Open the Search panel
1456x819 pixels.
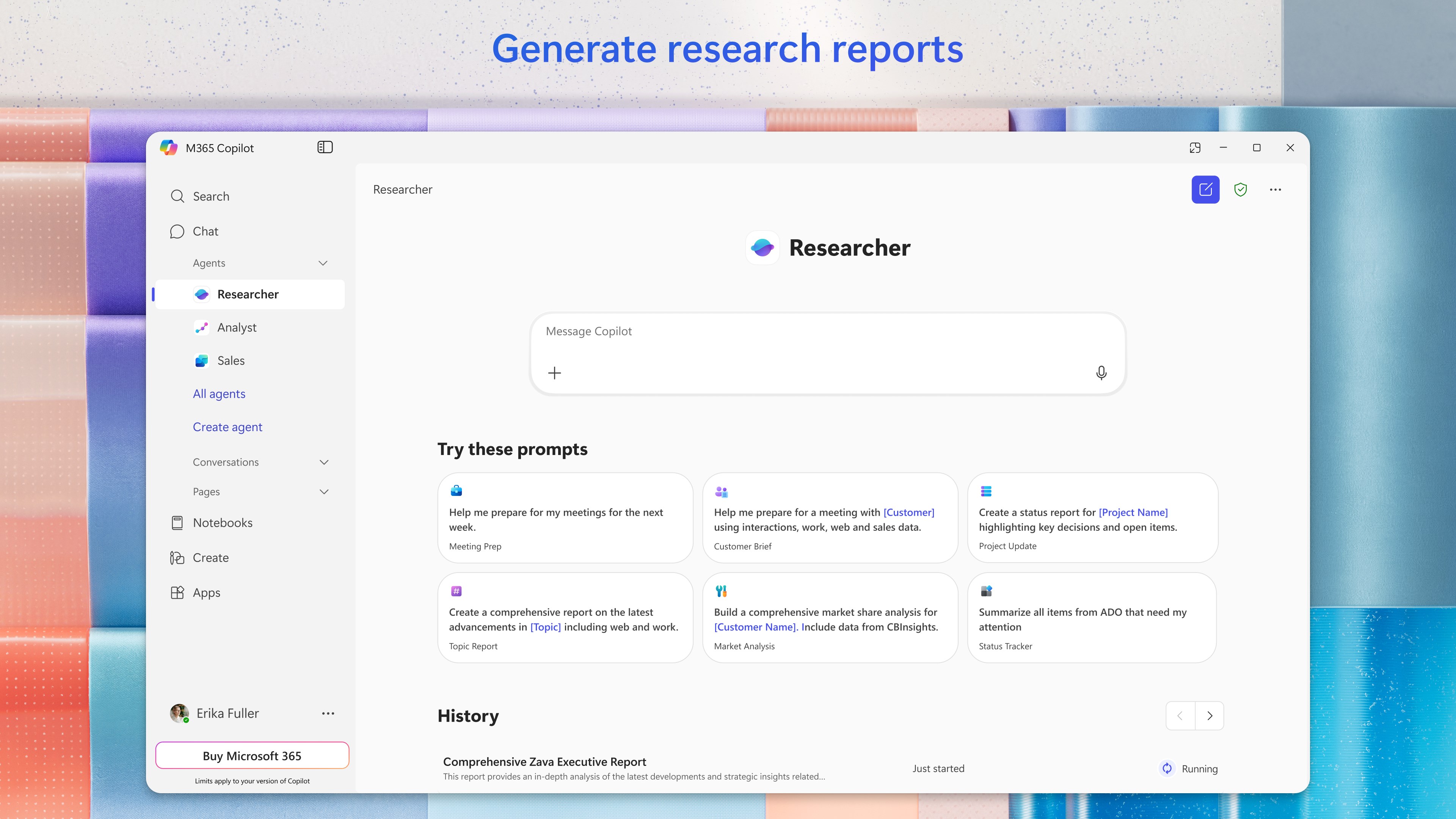211,196
